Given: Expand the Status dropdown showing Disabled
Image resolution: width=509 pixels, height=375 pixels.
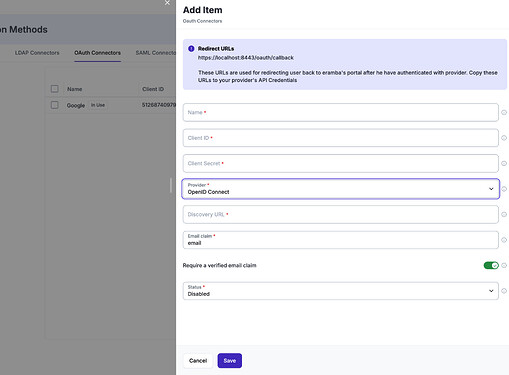Looking at the screenshot, I should pos(340,291).
